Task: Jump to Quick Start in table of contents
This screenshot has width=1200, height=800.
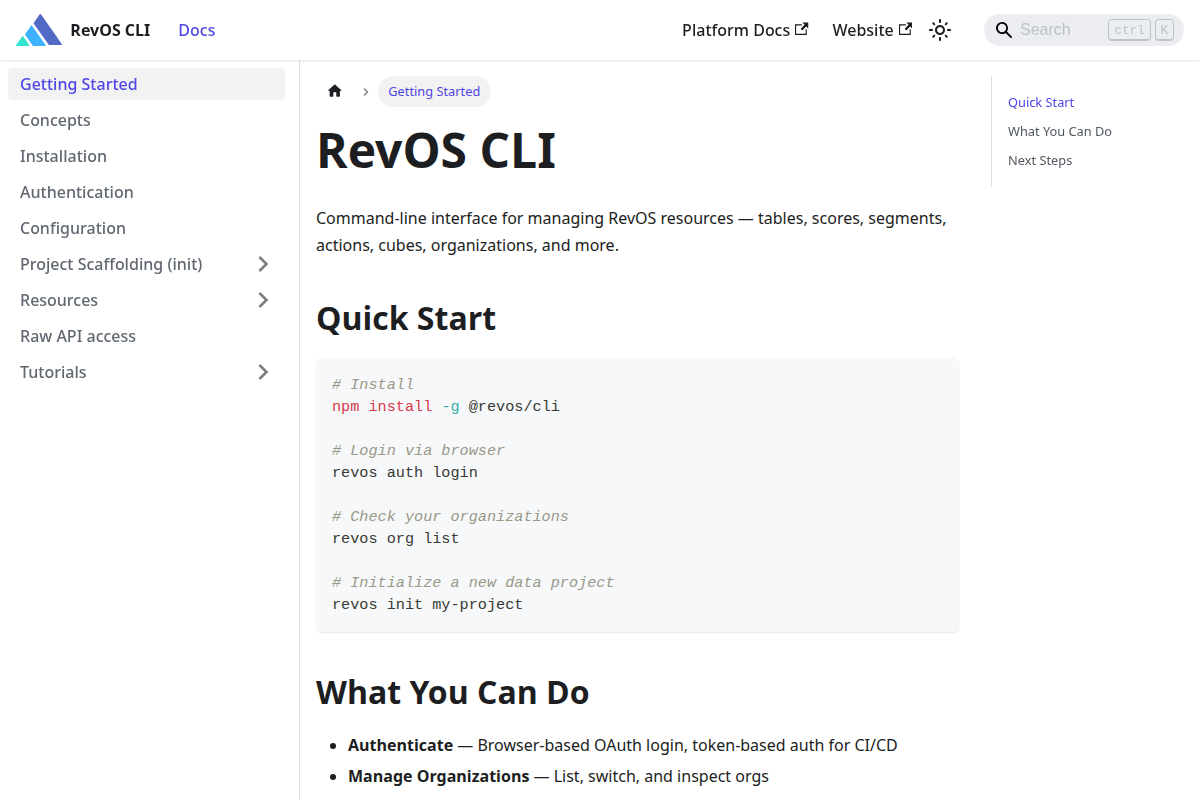Action: coord(1041,102)
